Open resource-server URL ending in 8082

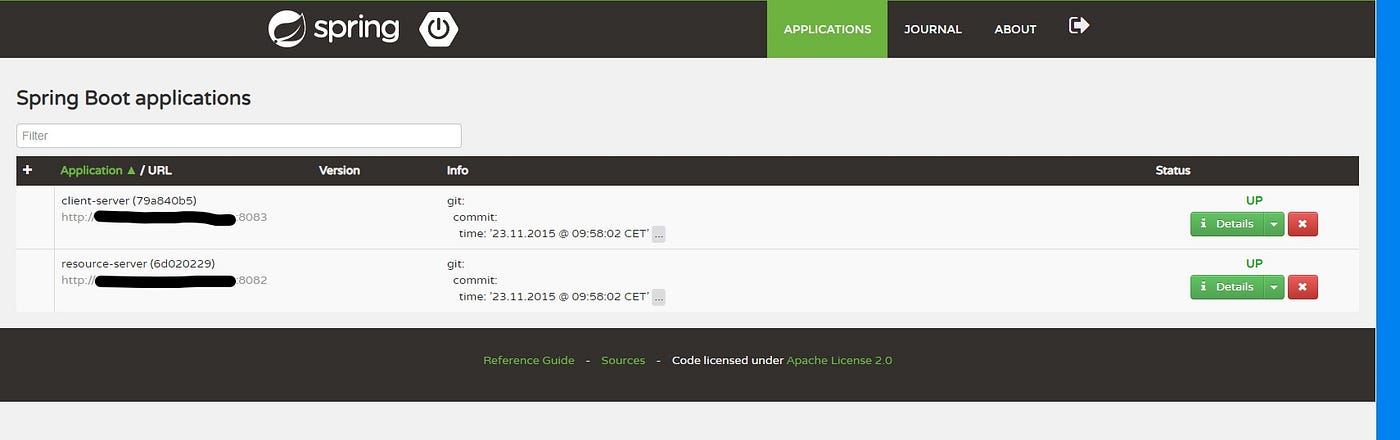(x=164, y=280)
